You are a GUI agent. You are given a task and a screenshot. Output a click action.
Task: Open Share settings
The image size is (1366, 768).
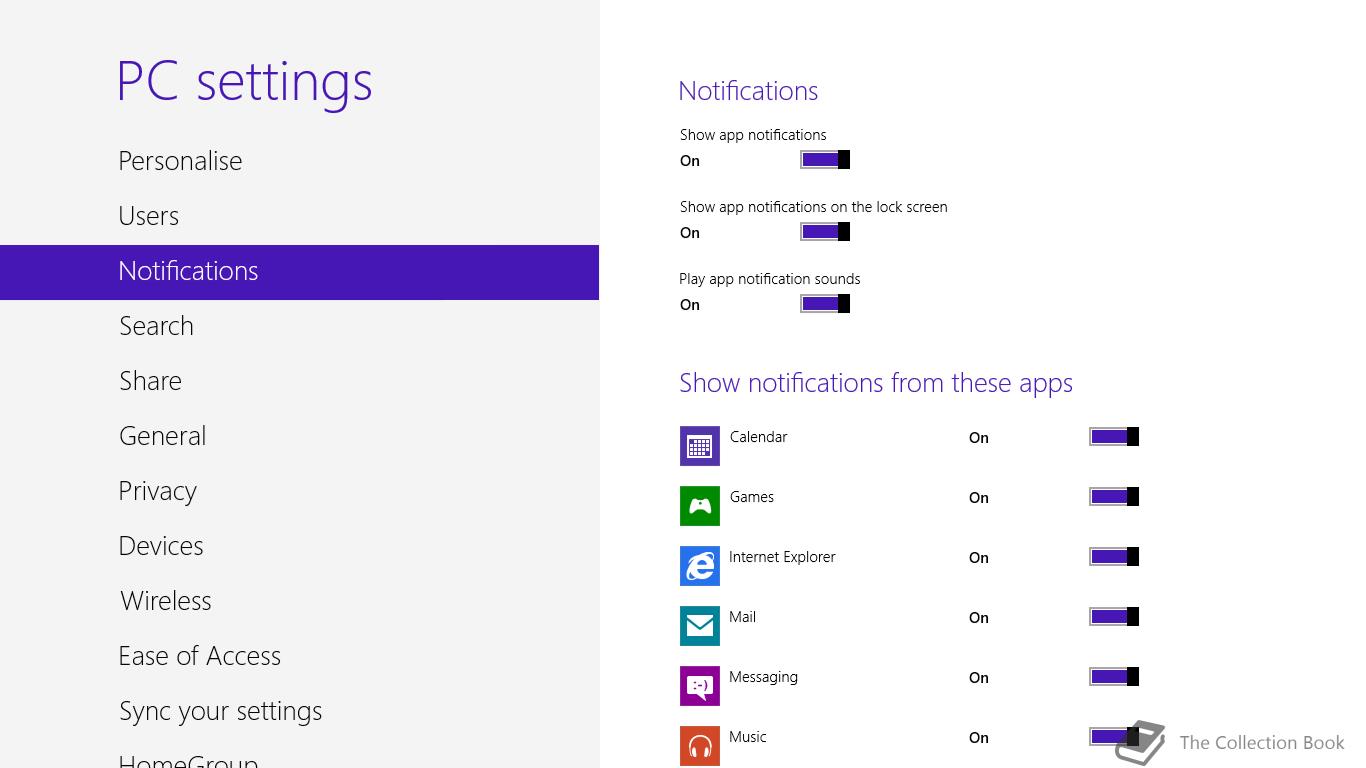coord(299,381)
